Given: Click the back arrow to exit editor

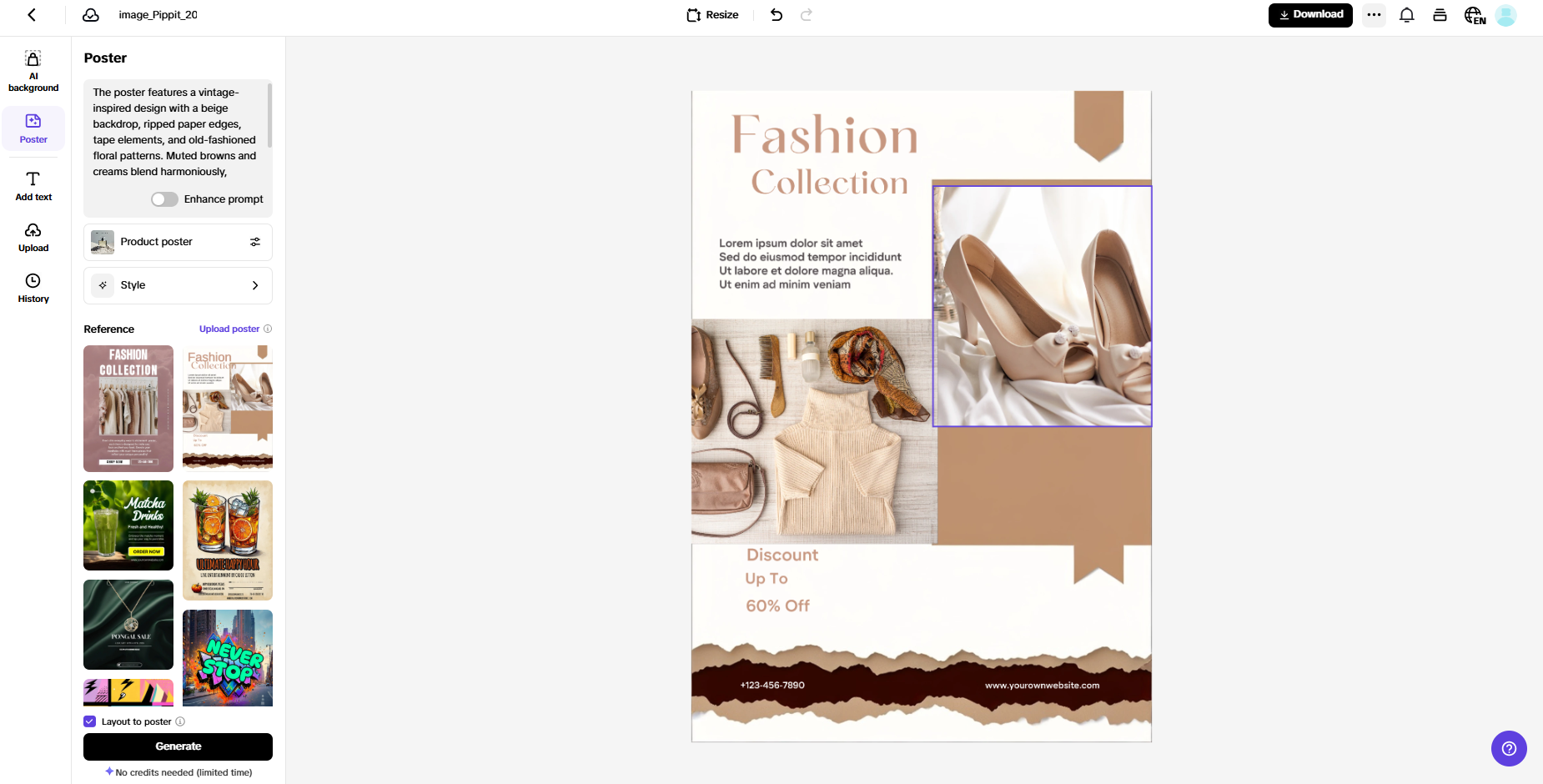Looking at the screenshot, I should point(33,15).
